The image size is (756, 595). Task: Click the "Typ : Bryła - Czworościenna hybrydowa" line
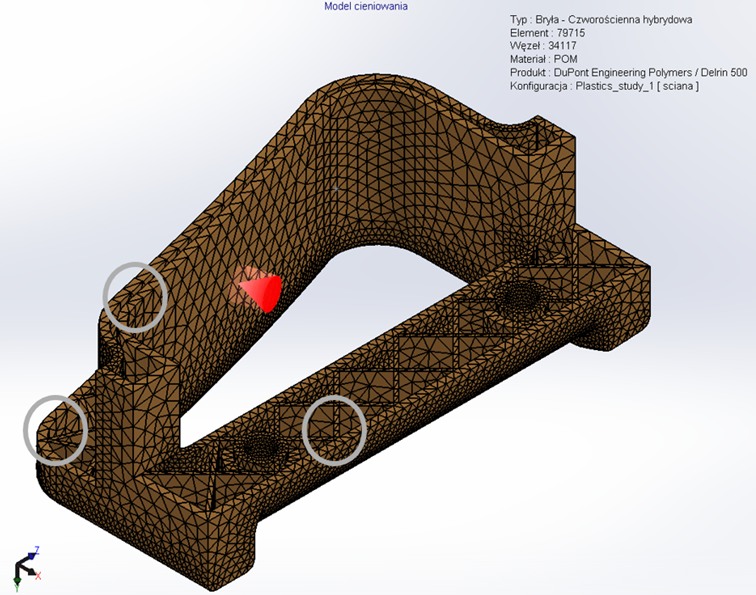click(x=601, y=20)
